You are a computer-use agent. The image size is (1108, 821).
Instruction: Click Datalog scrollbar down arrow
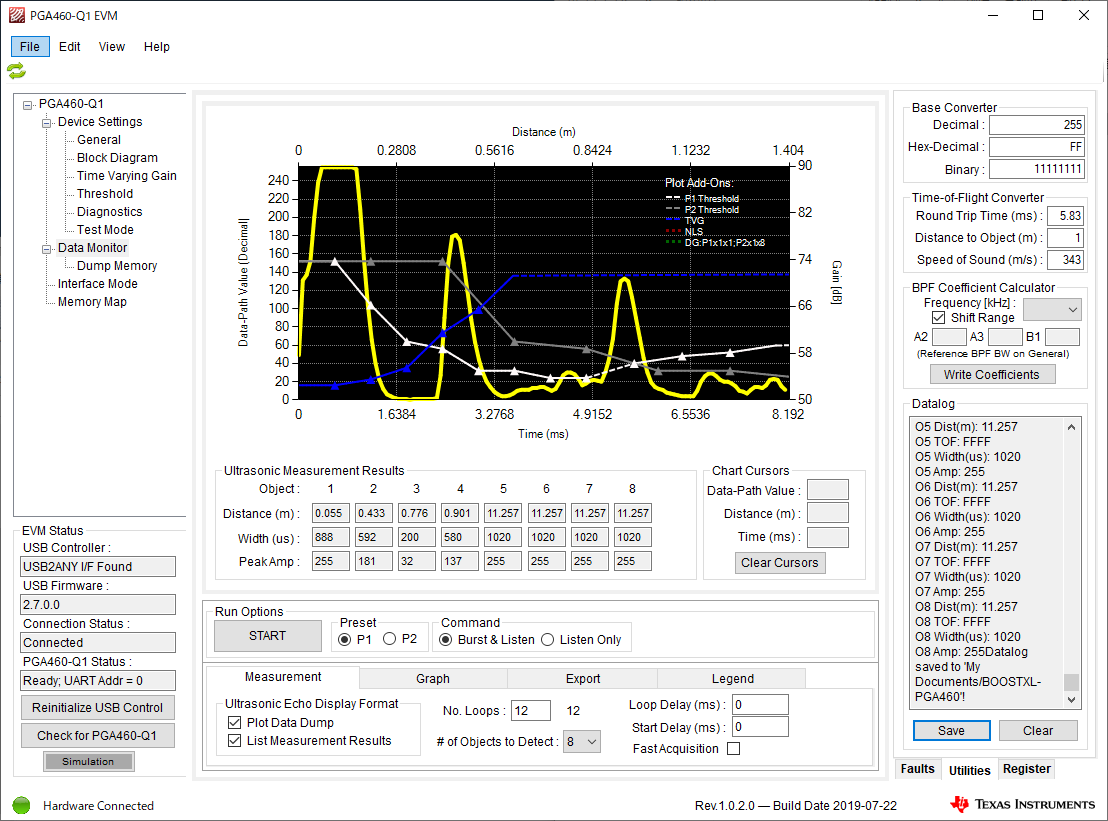tap(1071, 700)
